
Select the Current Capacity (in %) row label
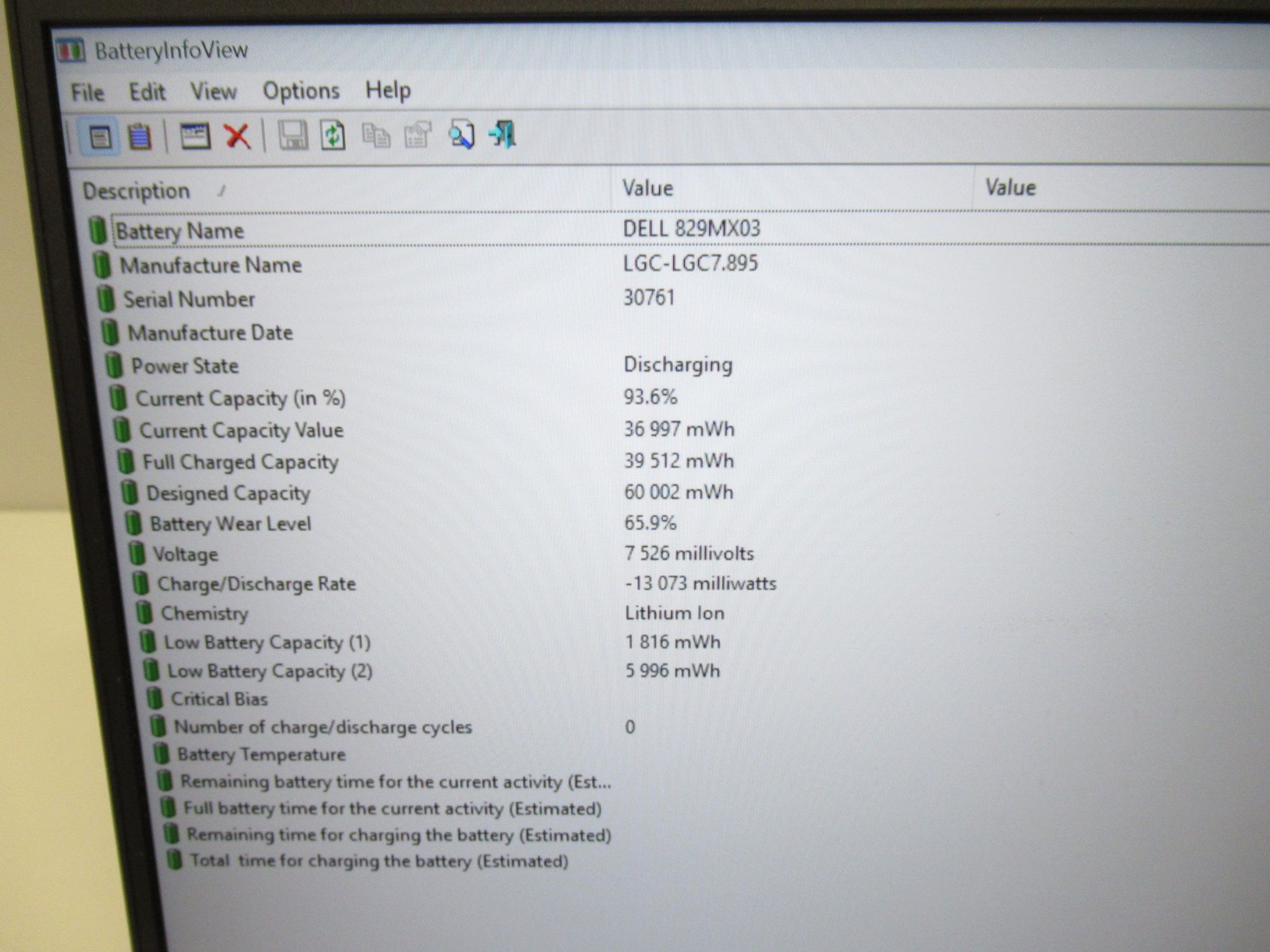pyautogui.click(x=241, y=398)
